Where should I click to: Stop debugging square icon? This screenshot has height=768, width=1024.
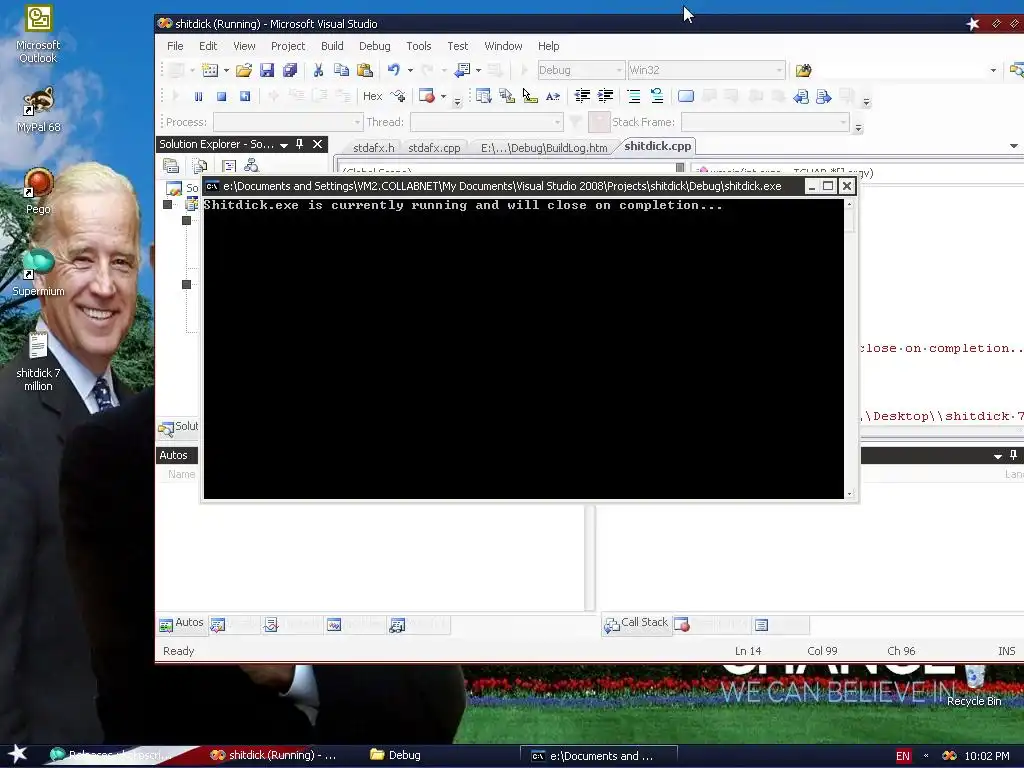[x=221, y=97]
